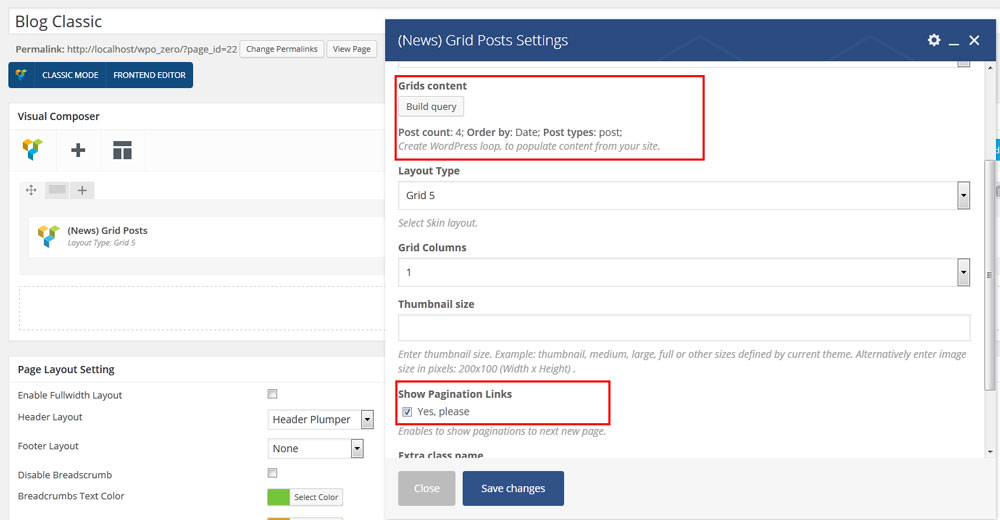This screenshot has height=520, width=1000.
Task: Switch to Classic Mode
Action: [x=69, y=75]
